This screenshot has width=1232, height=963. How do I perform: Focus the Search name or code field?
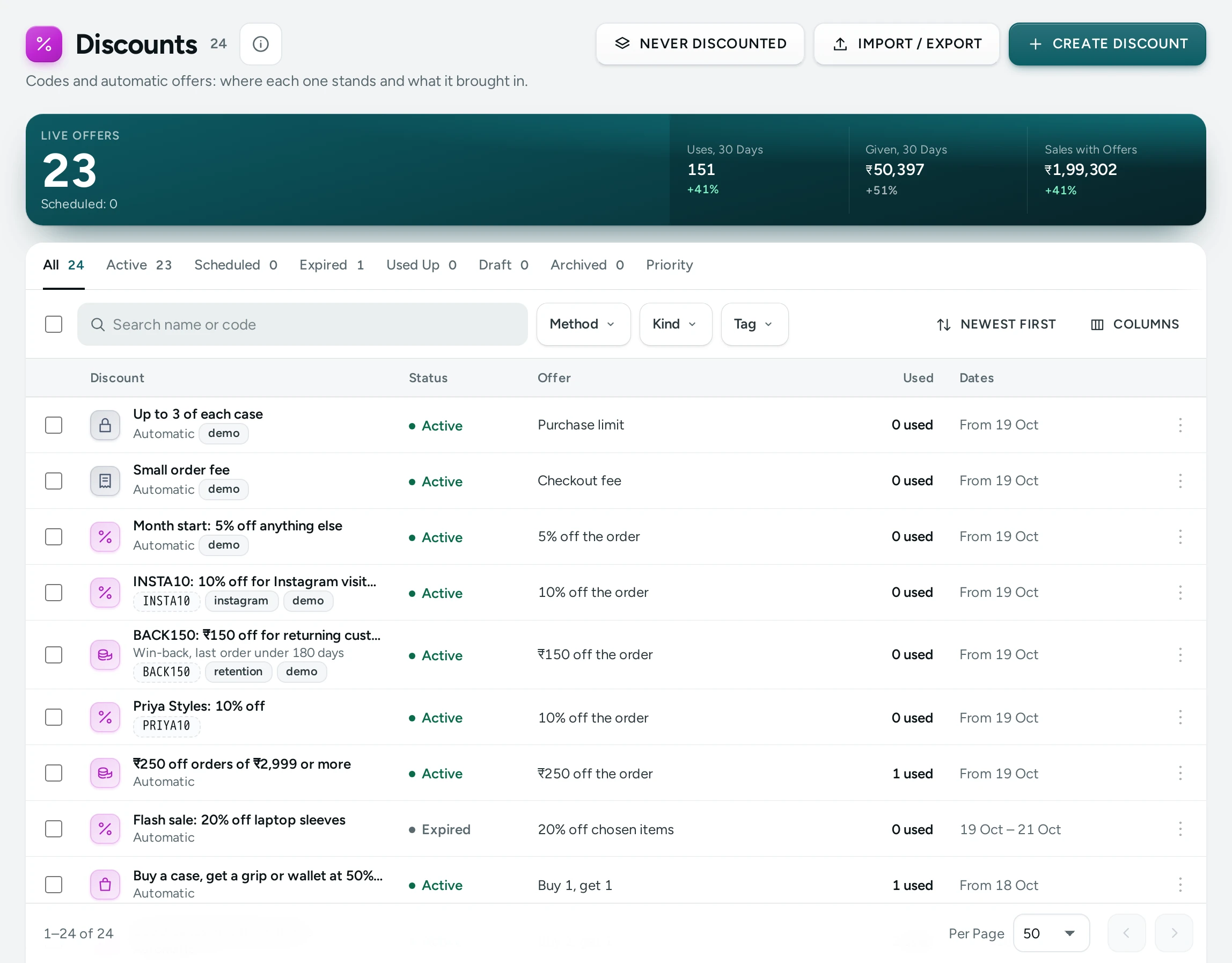pyautogui.click(x=302, y=324)
